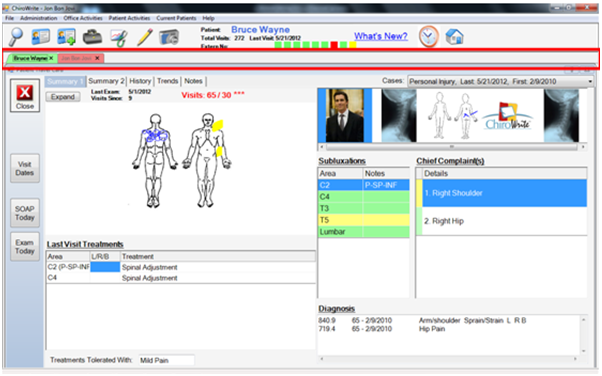Click the clock icon
Viewport: 602px width, 376px height.
pyautogui.click(x=428, y=36)
